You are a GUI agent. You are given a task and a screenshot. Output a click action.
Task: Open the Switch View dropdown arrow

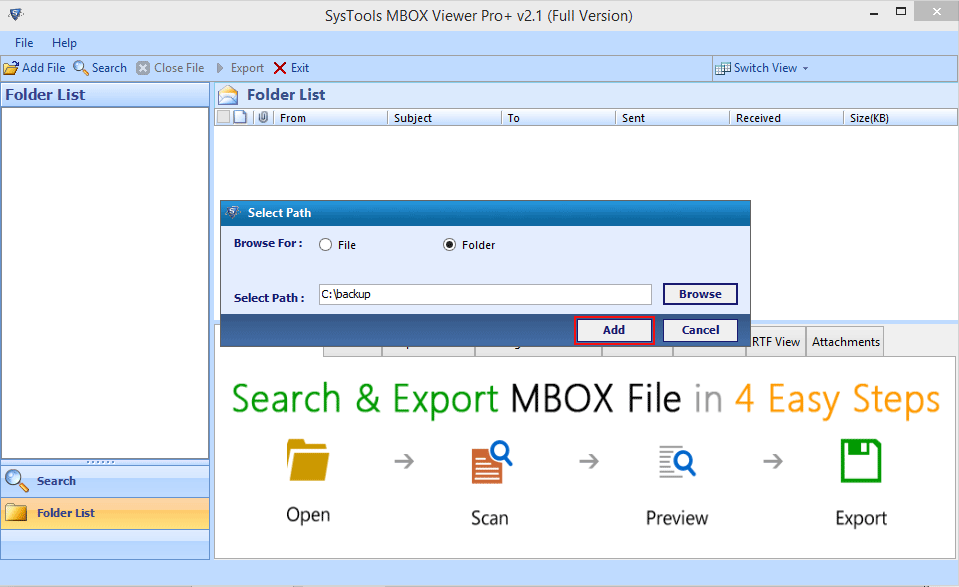[805, 68]
